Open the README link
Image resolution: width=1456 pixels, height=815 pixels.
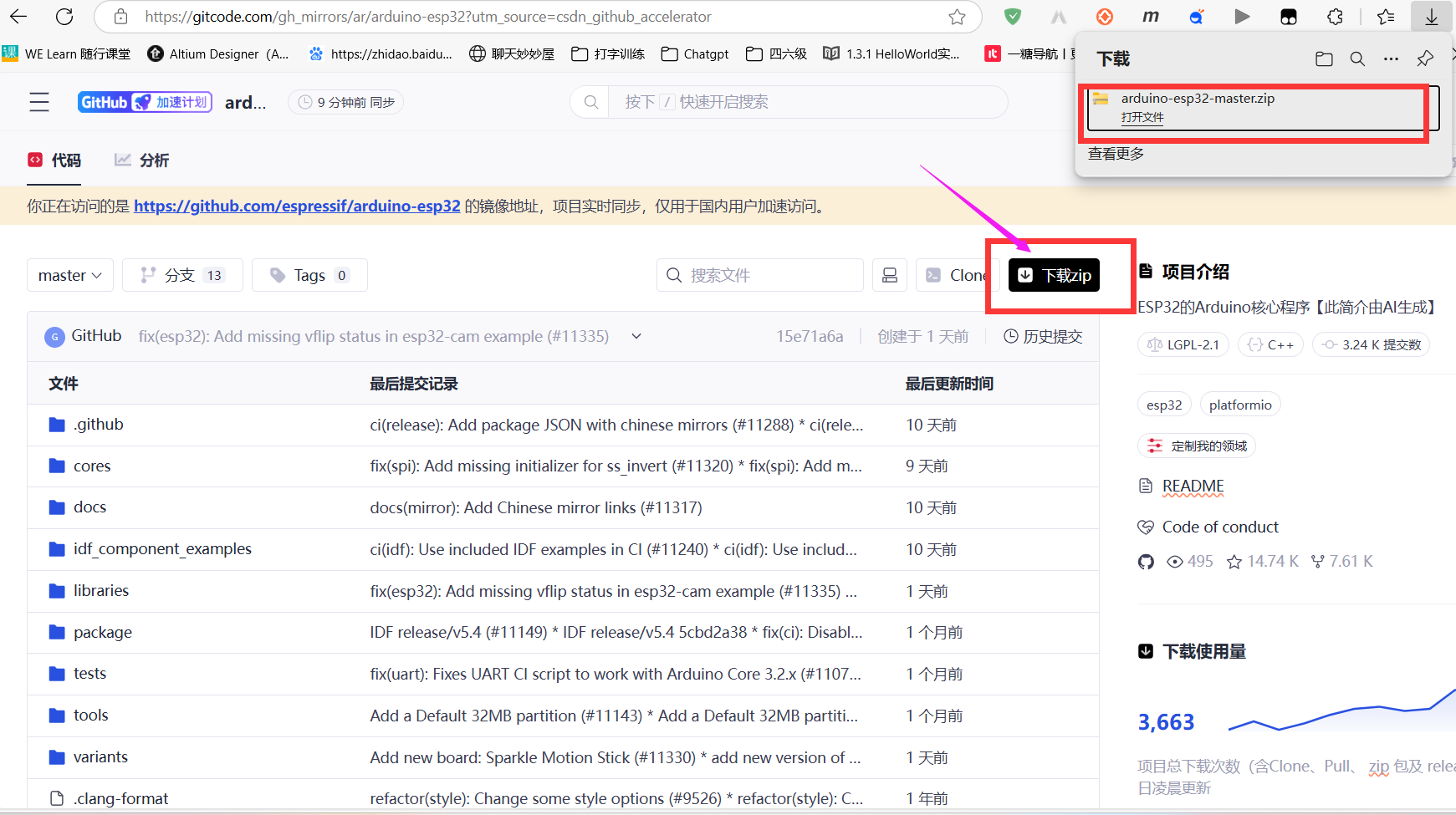pyautogui.click(x=1193, y=486)
